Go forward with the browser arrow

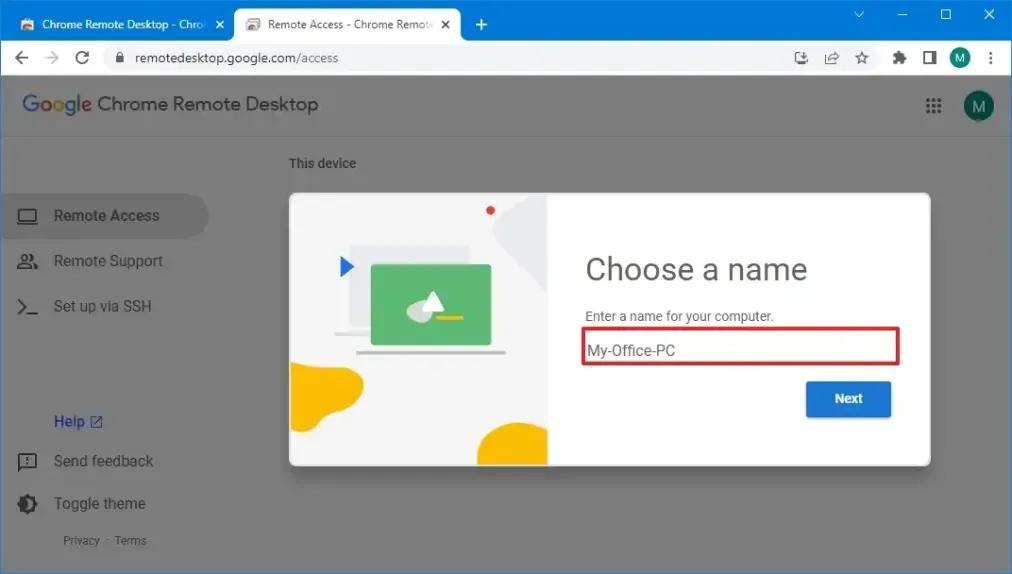tap(52, 57)
